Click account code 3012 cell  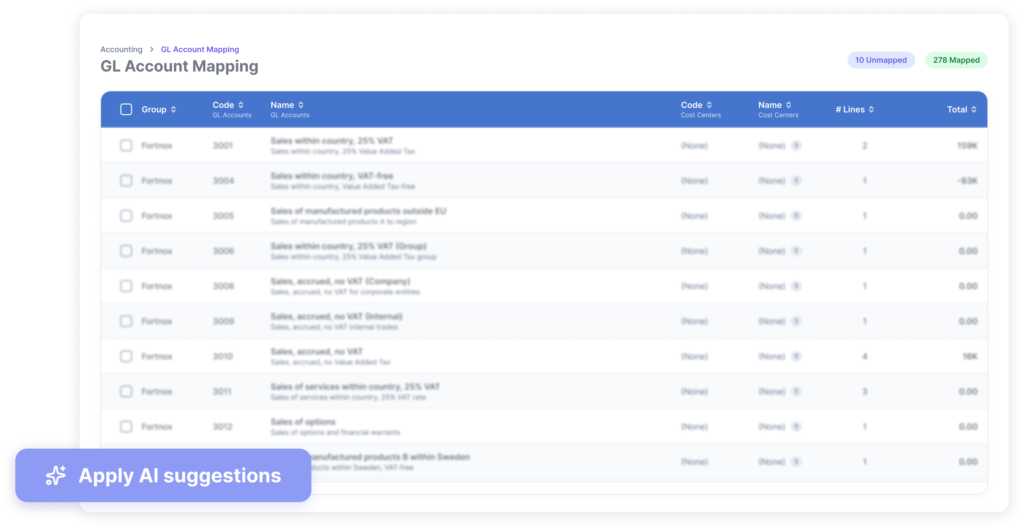pos(223,426)
